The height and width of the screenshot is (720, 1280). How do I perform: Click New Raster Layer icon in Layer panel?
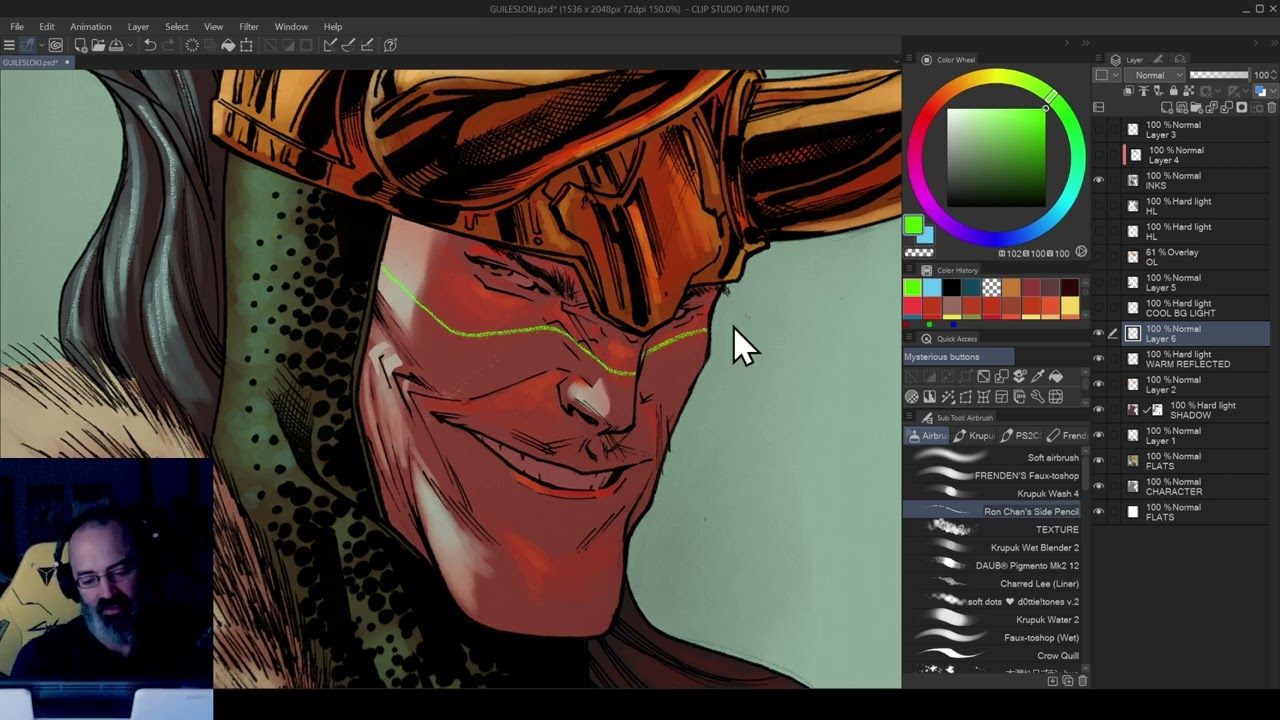point(1167,107)
